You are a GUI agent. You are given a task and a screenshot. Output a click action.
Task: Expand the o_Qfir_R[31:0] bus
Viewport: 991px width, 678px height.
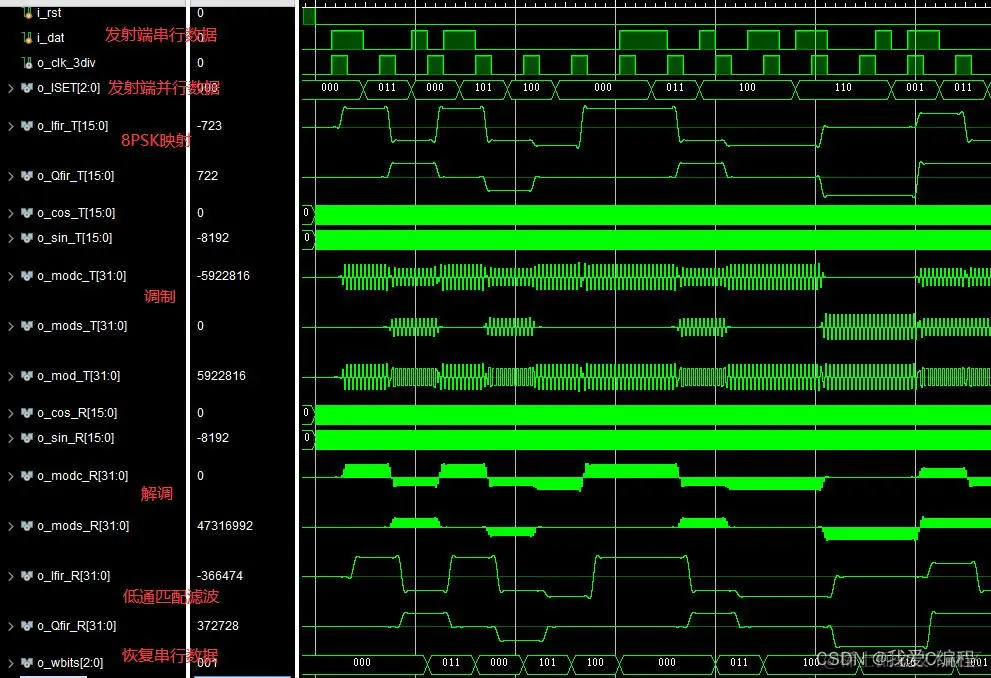point(11,626)
